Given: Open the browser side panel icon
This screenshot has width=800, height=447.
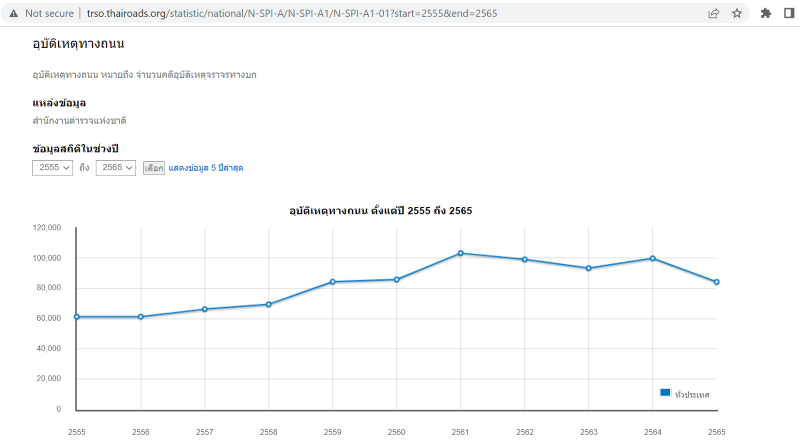Looking at the screenshot, I should pyautogui.click(x=789, y=14).
